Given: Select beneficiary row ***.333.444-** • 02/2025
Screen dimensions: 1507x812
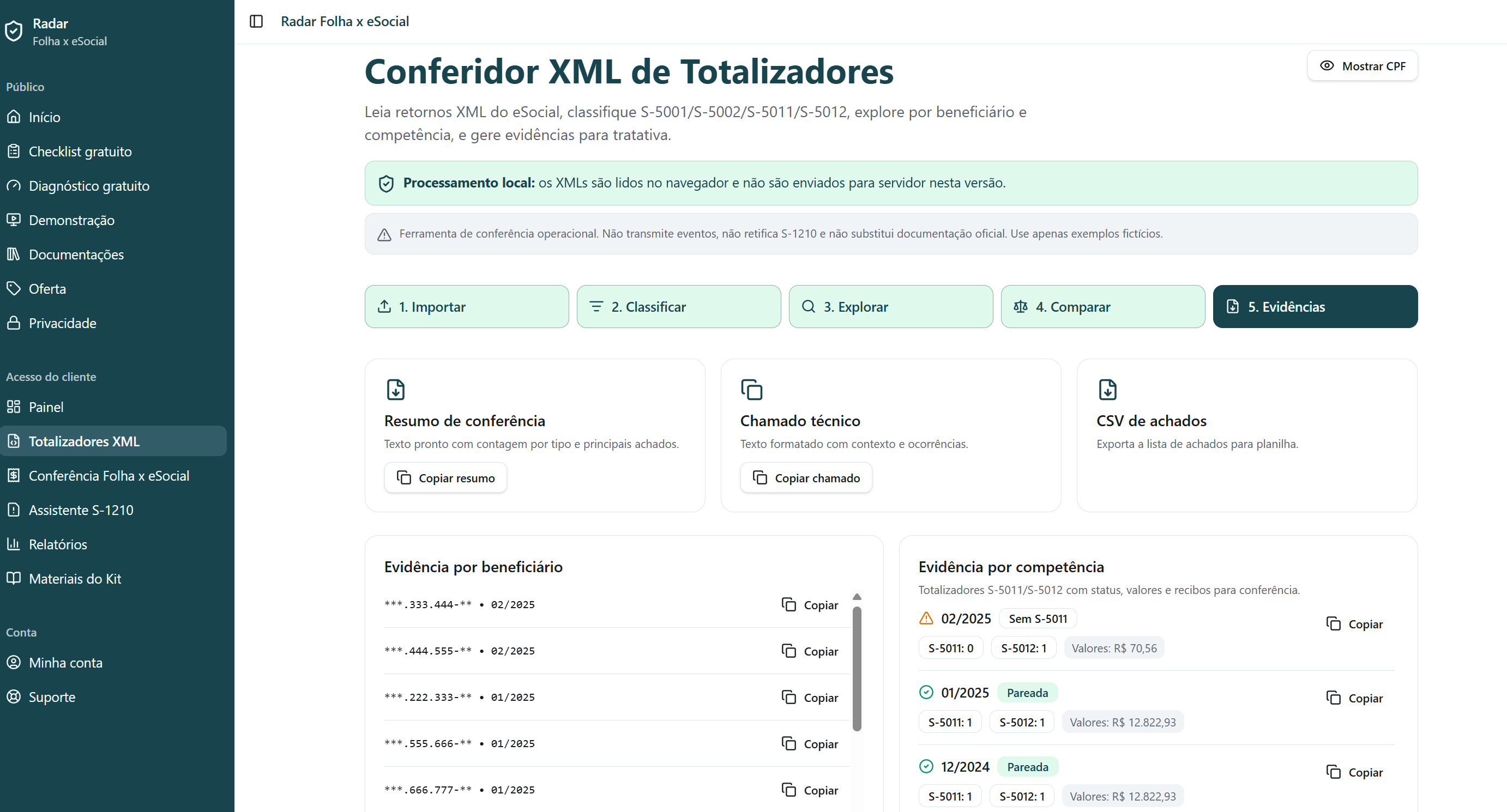Looking at the screenshot, I should pos(617,605).
